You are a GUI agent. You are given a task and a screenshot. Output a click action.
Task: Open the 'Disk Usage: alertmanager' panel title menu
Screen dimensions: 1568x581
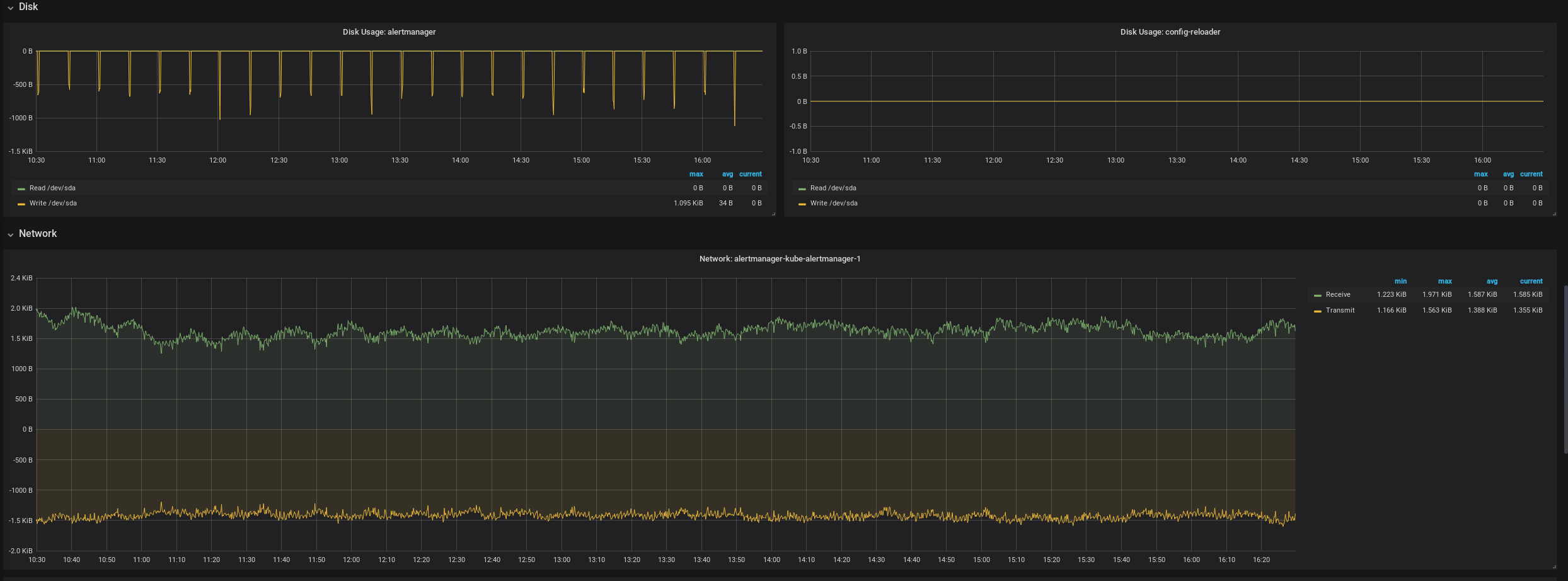pyautogui.click(x=389, y=32)
